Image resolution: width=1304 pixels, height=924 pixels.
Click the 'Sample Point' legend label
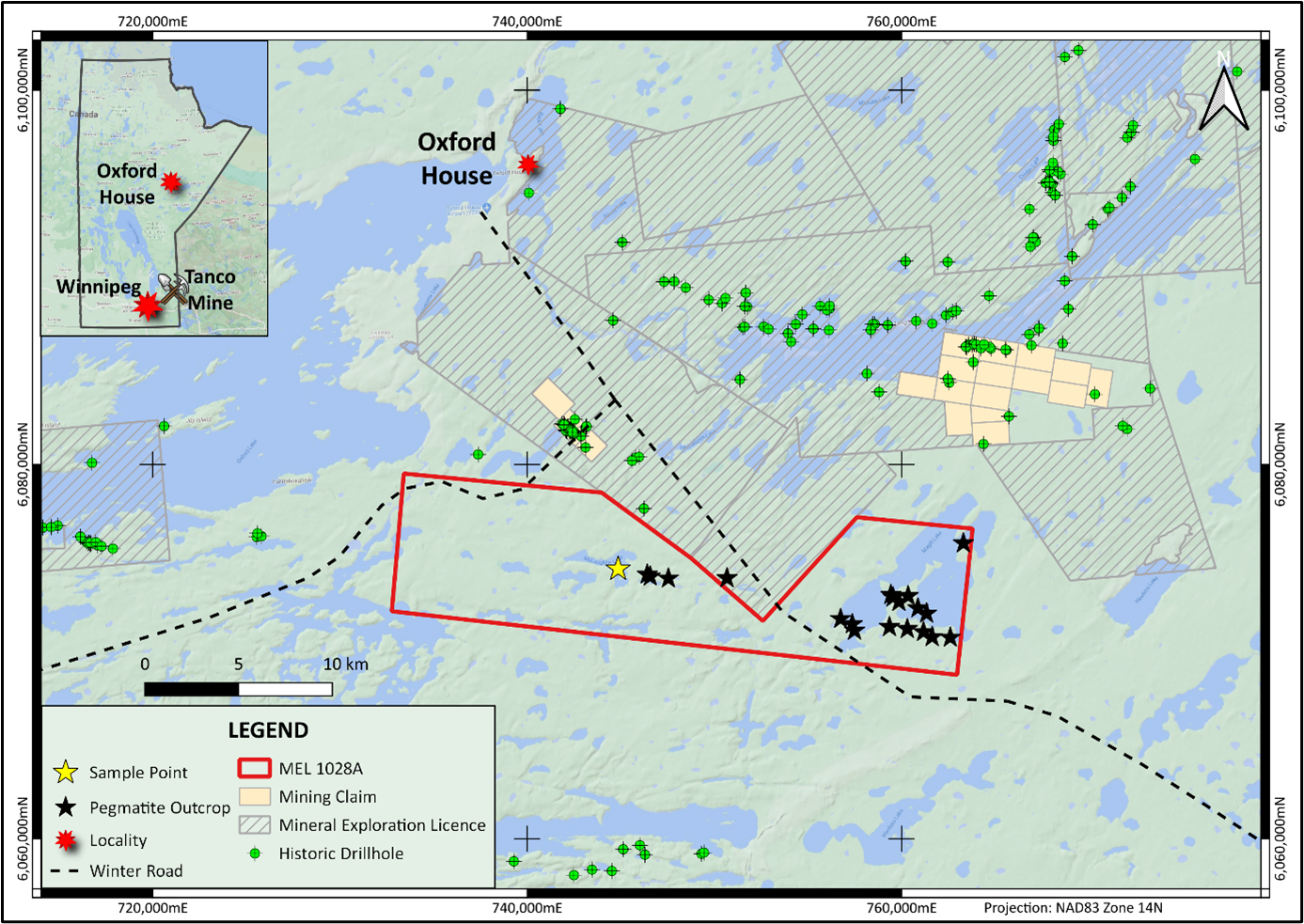pyautogui.click(x=138, y=773)
